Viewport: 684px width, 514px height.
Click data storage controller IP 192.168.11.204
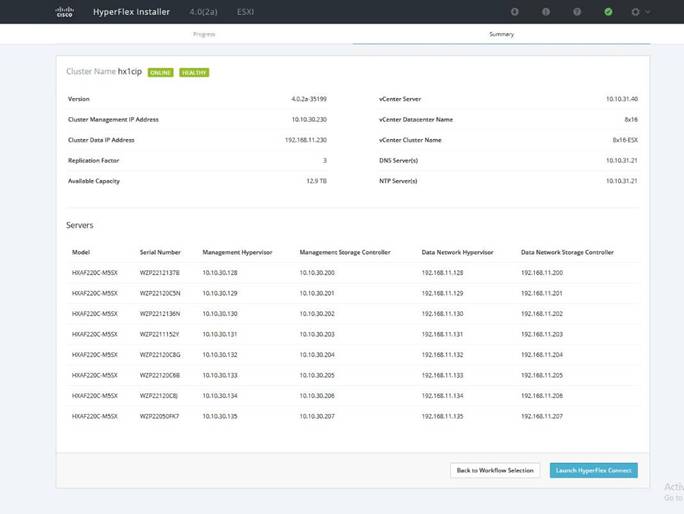click(x=542, y=355)
